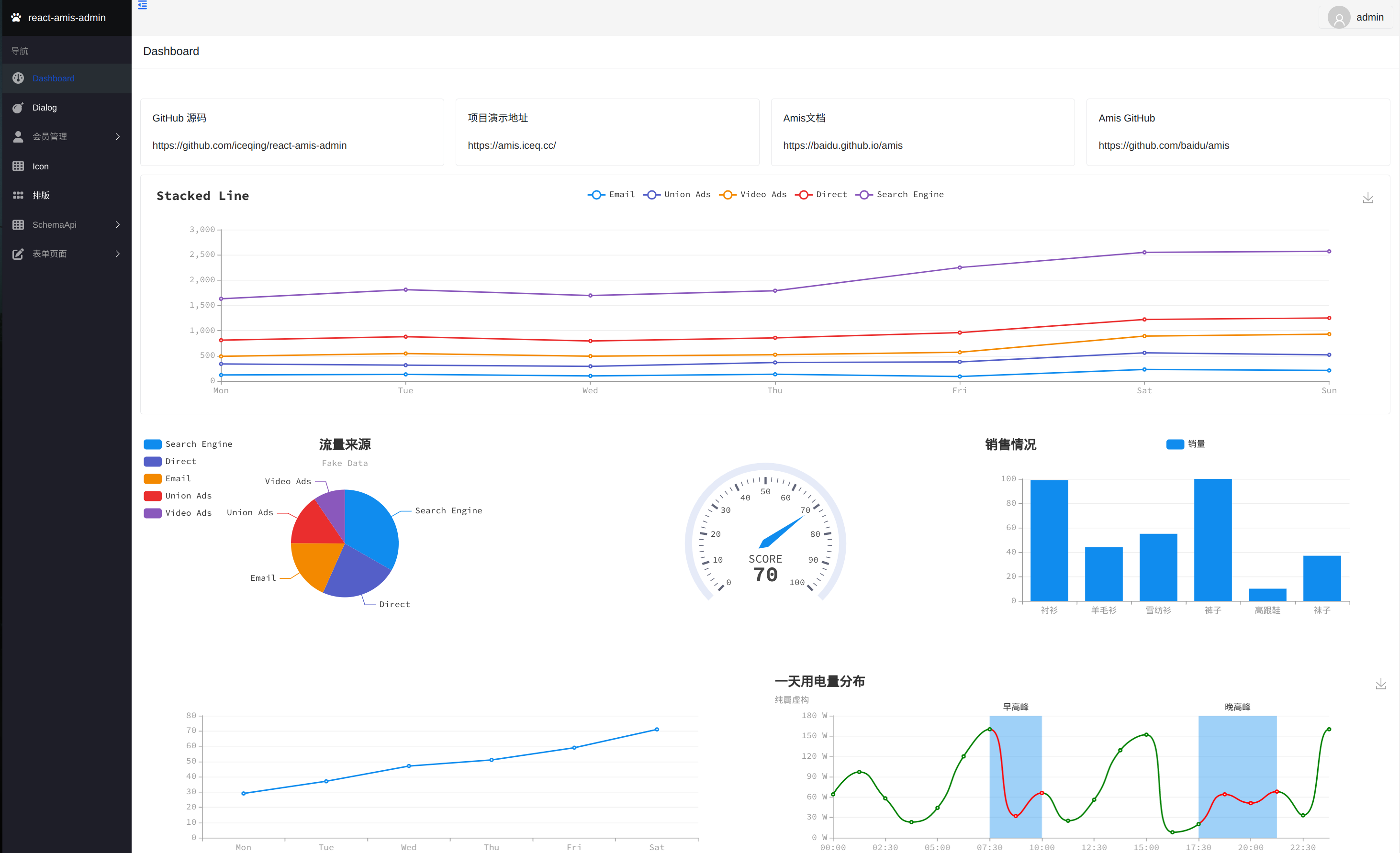The height and width of the screenshot is (853, 1400).
Task: Expand the SchemaApi submenu chevron
Action: click(x=118, y=225)
